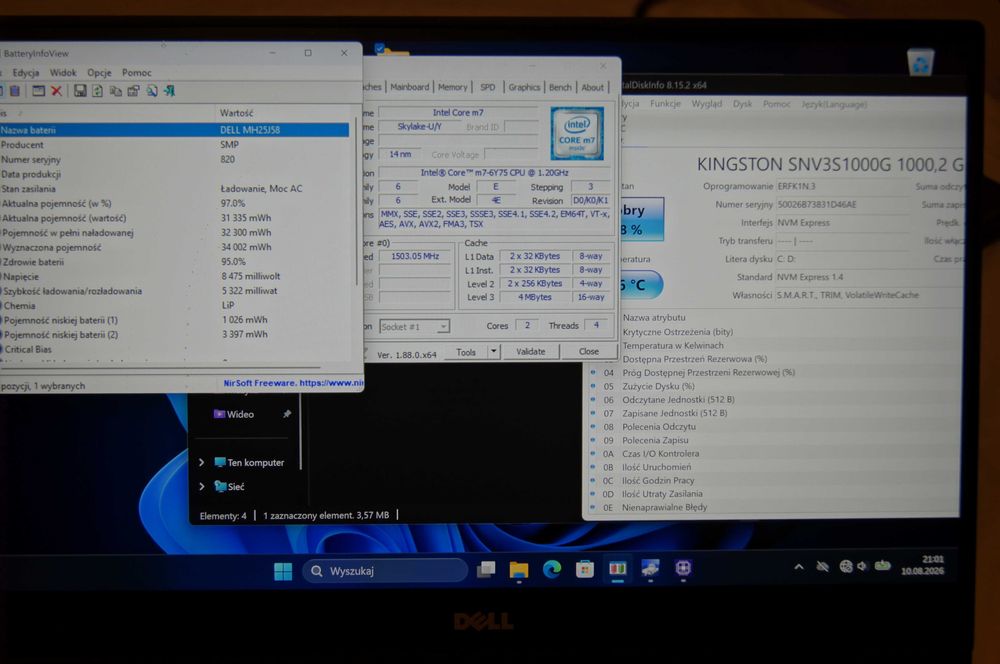Open the Recycle Bin desktop icon
The image size is (1000, 664).
[920, 63]
